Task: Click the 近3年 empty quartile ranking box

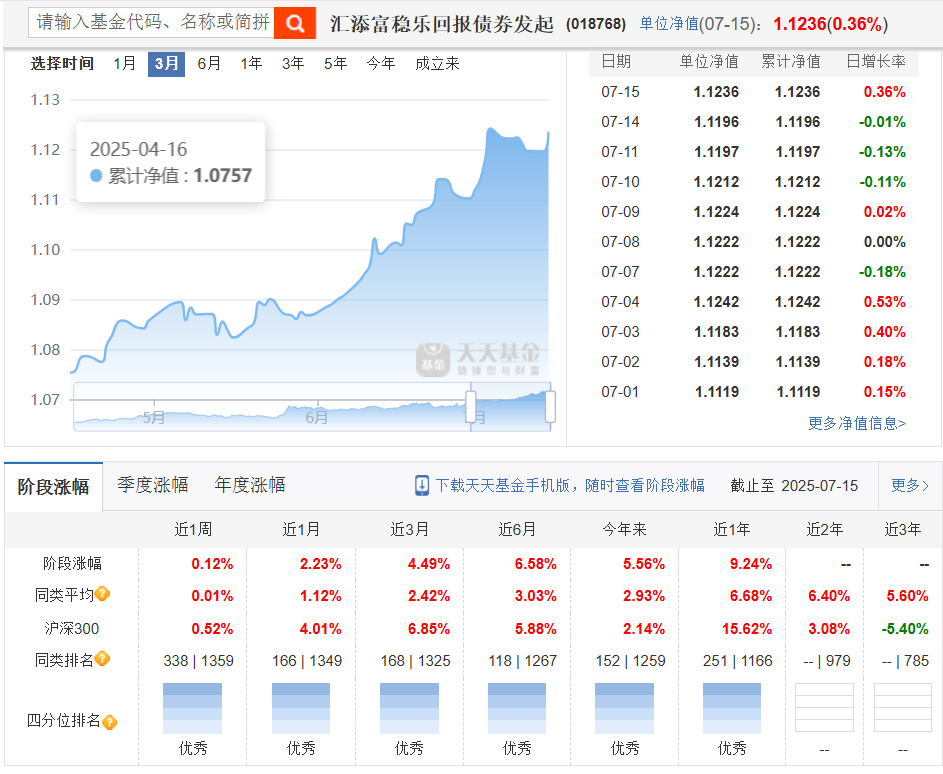Action: point(903,708)
